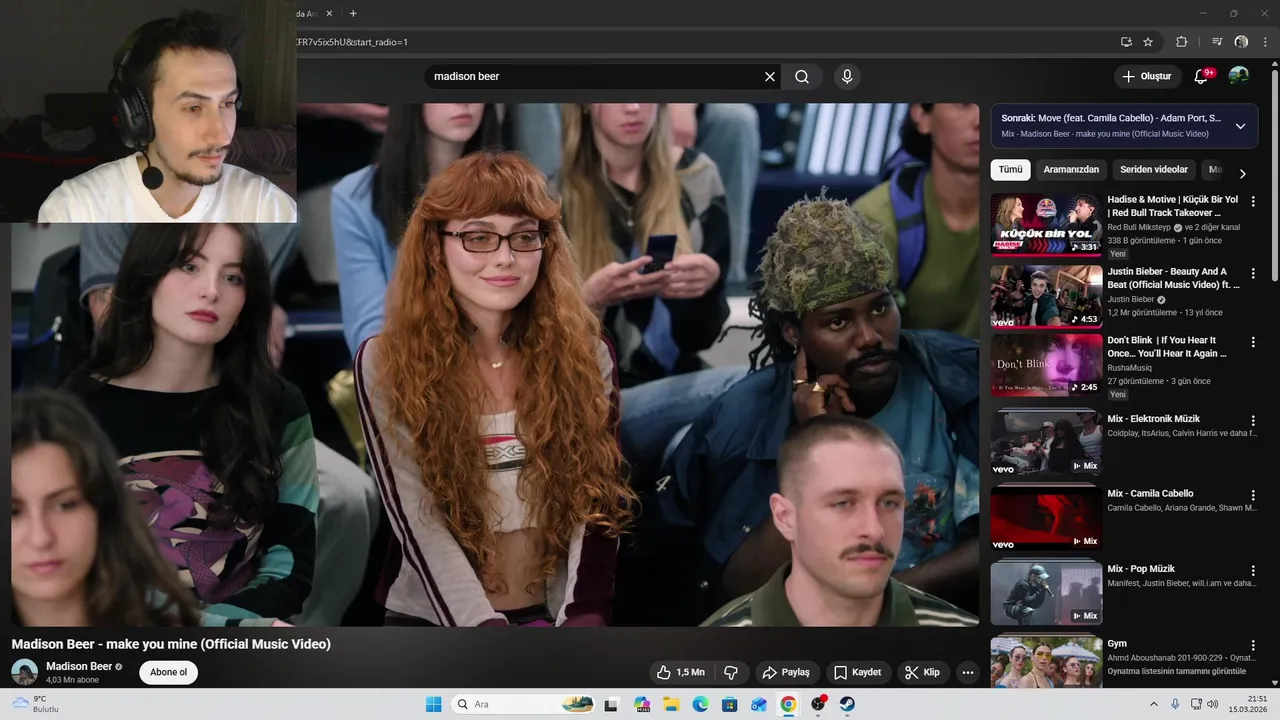The image size is (1280, 720).
Task: Create a clip with Klip
Action: (923, 672)
